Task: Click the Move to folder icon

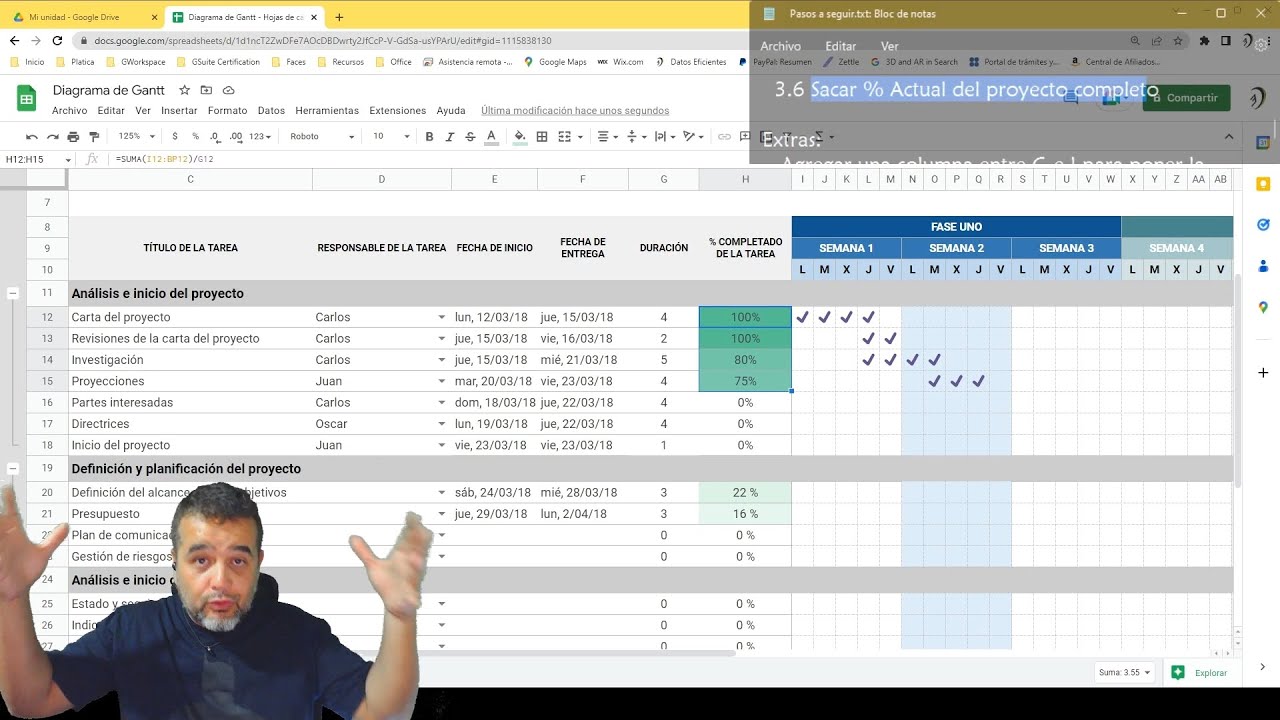Action: click(x=205, y=90)
